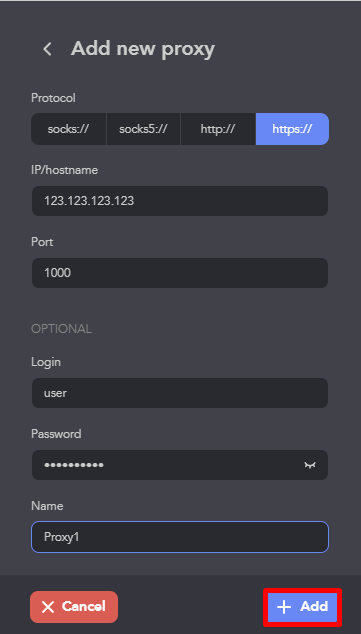Select the socks:// protocol option

68,129
